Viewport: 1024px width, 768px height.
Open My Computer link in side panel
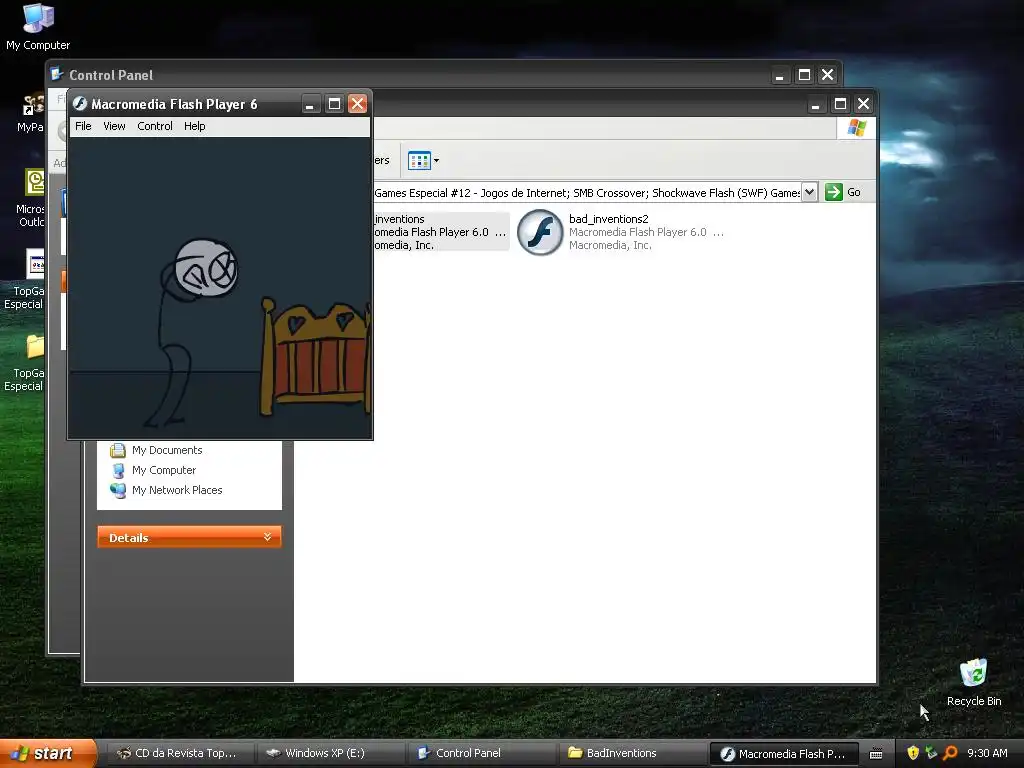coord(164,470)
